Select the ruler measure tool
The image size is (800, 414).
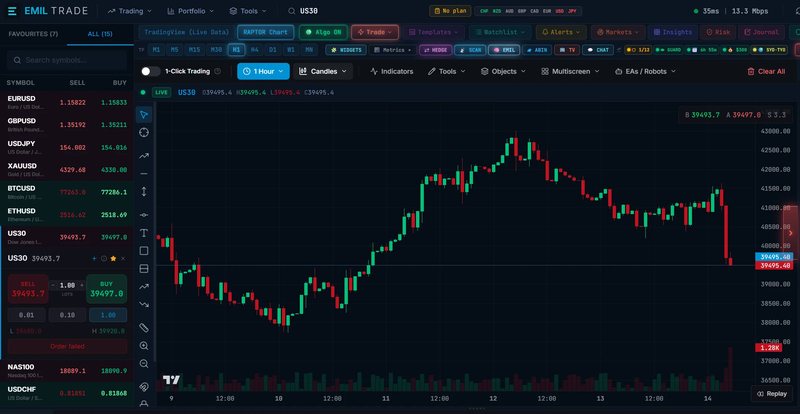pyautogui.click(x=144, y=327)
